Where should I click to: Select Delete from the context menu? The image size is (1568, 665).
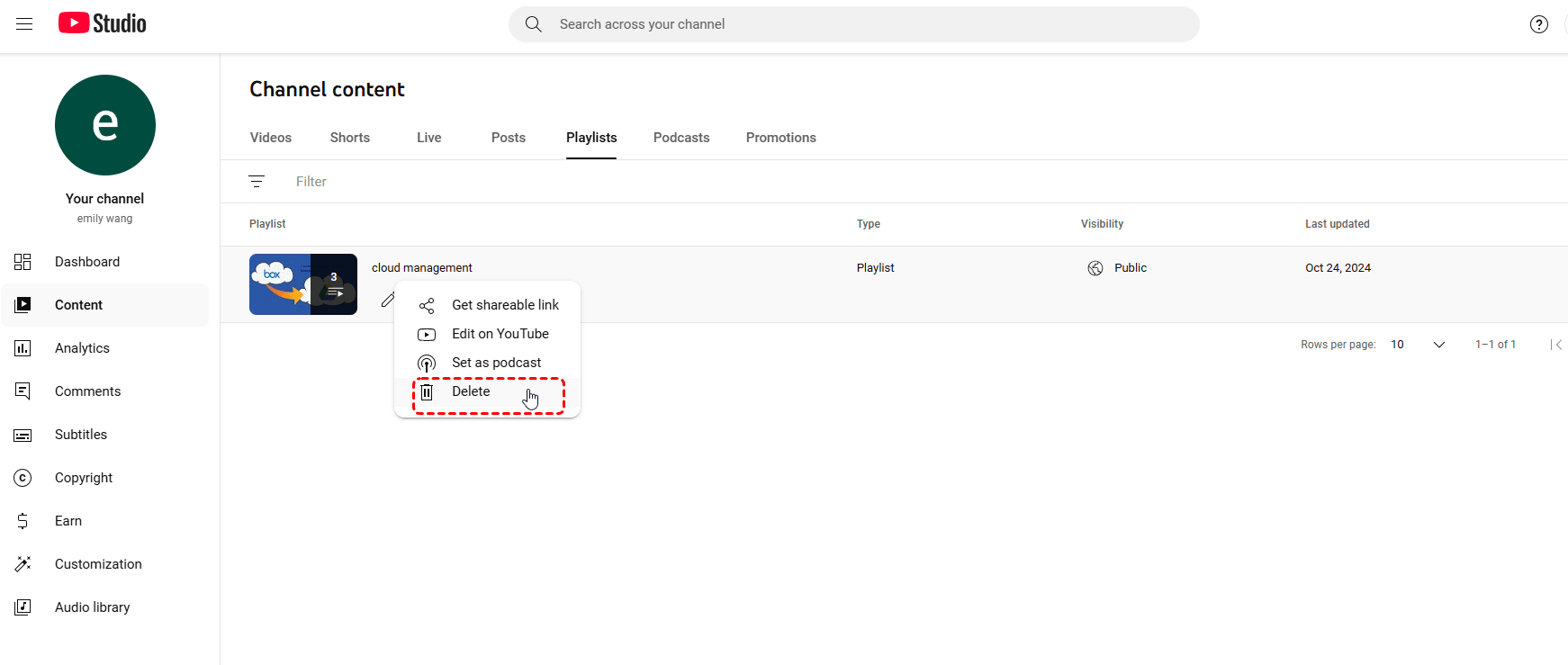tap(471, 391)
